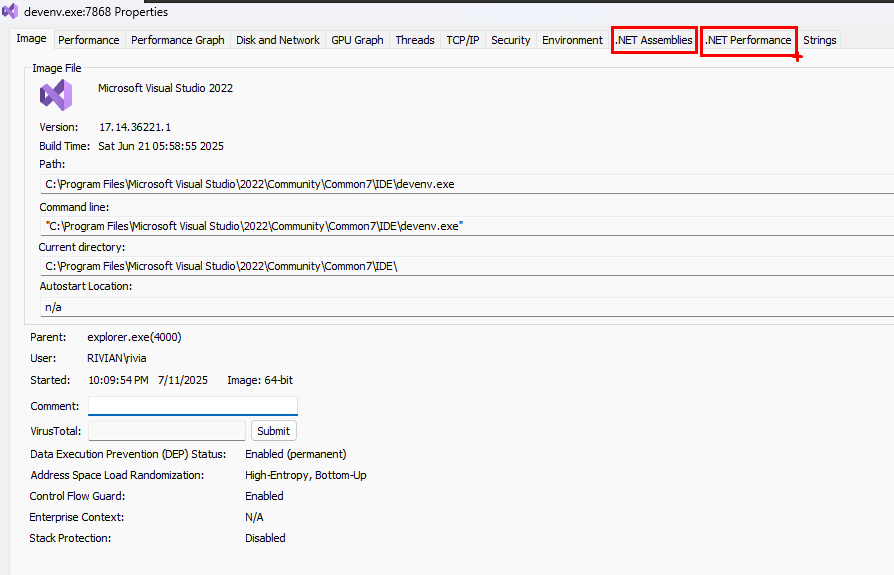This screenshot has width=894, height=575.
Task: Open the Environment tab
Action: (572, 40)
